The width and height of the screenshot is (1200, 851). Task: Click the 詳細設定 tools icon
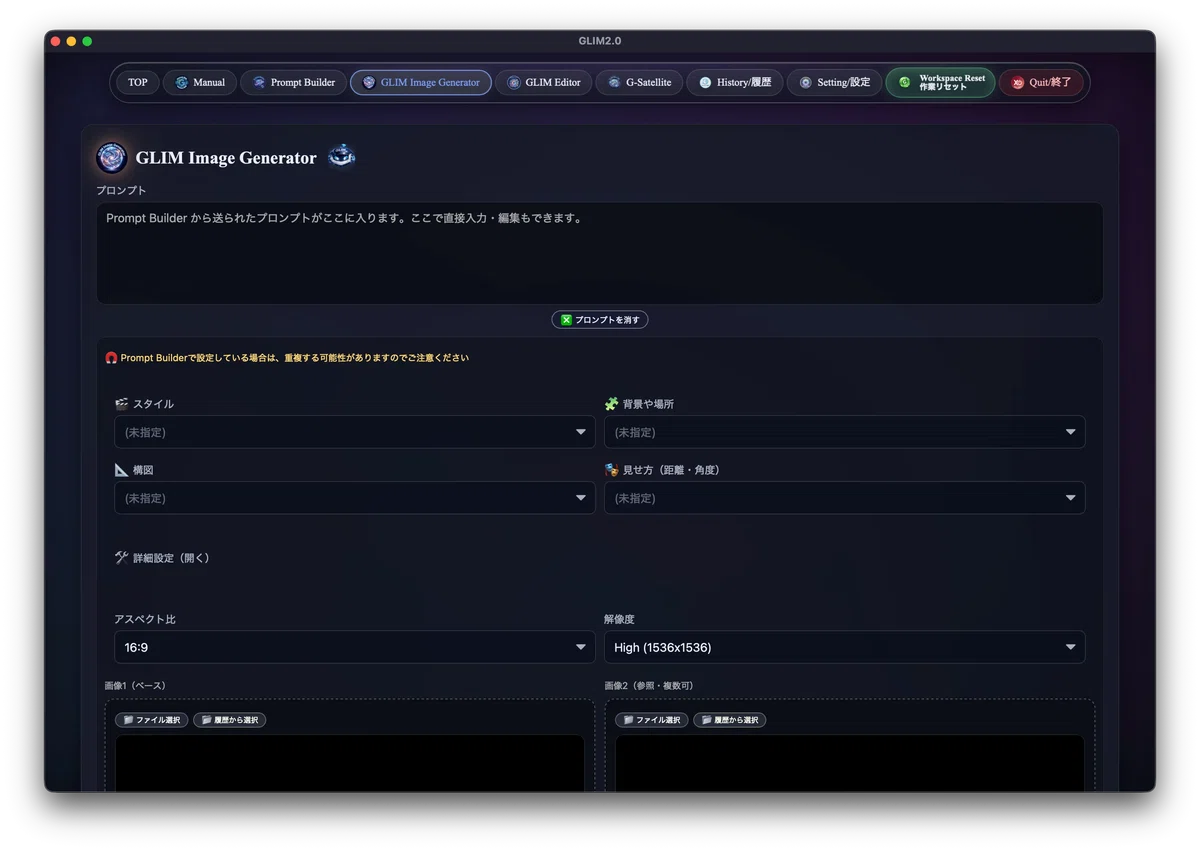(122, 558)
